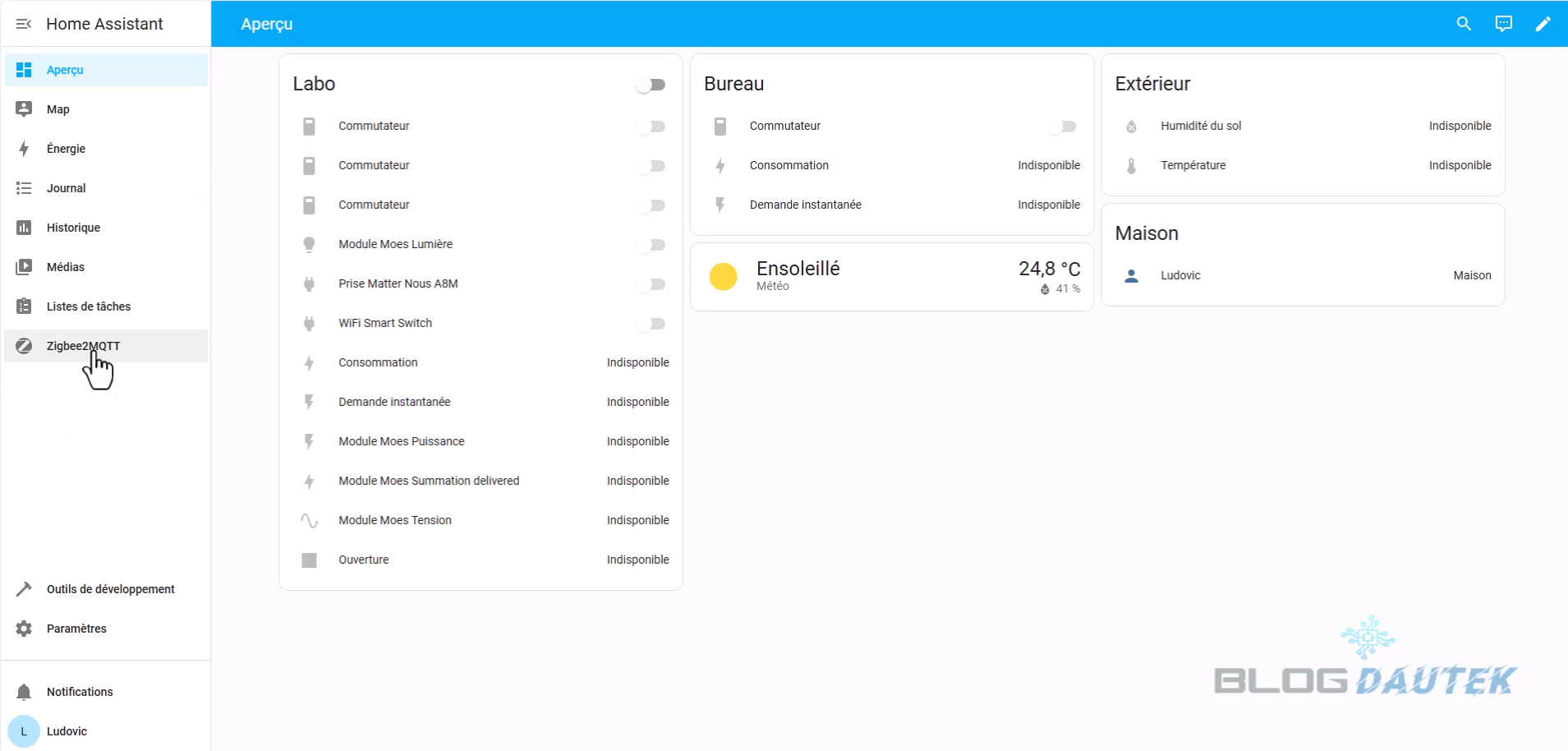Open Outils de développement
The height and width of the screenshot is (751, 1568).
[x=110, y=589]
